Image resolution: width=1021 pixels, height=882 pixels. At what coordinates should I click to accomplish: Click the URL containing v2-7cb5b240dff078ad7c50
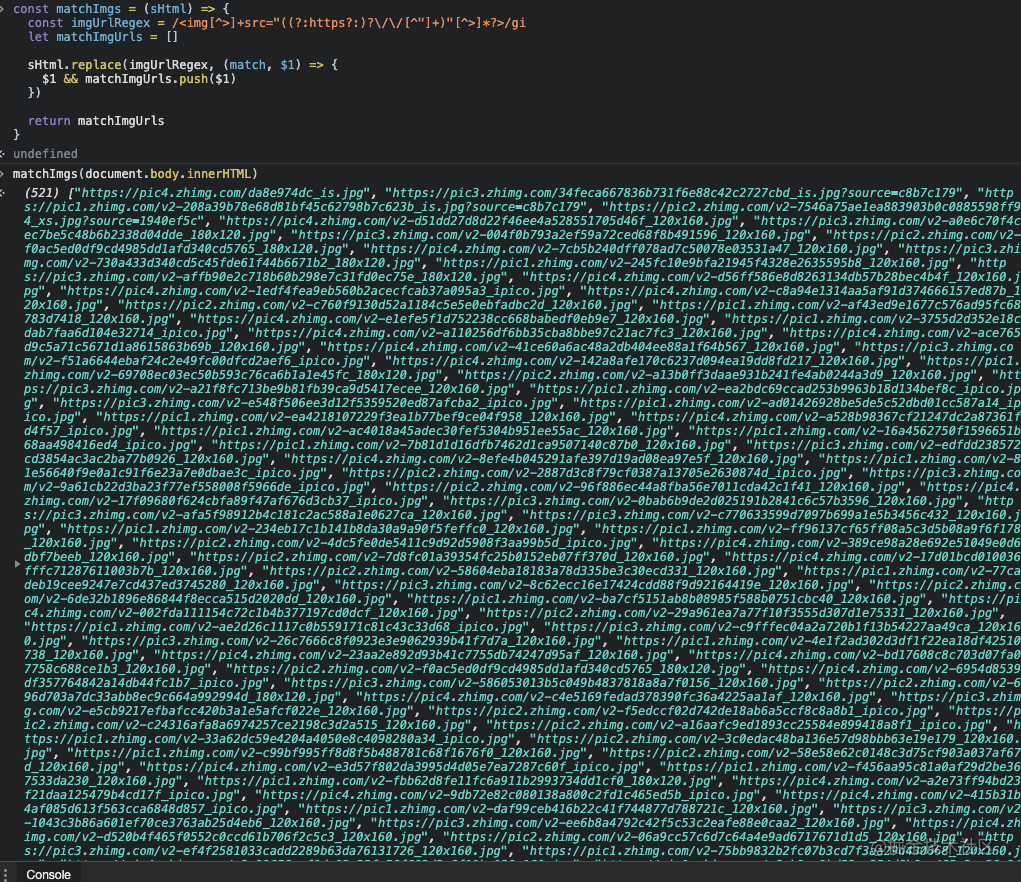point(627,249)
